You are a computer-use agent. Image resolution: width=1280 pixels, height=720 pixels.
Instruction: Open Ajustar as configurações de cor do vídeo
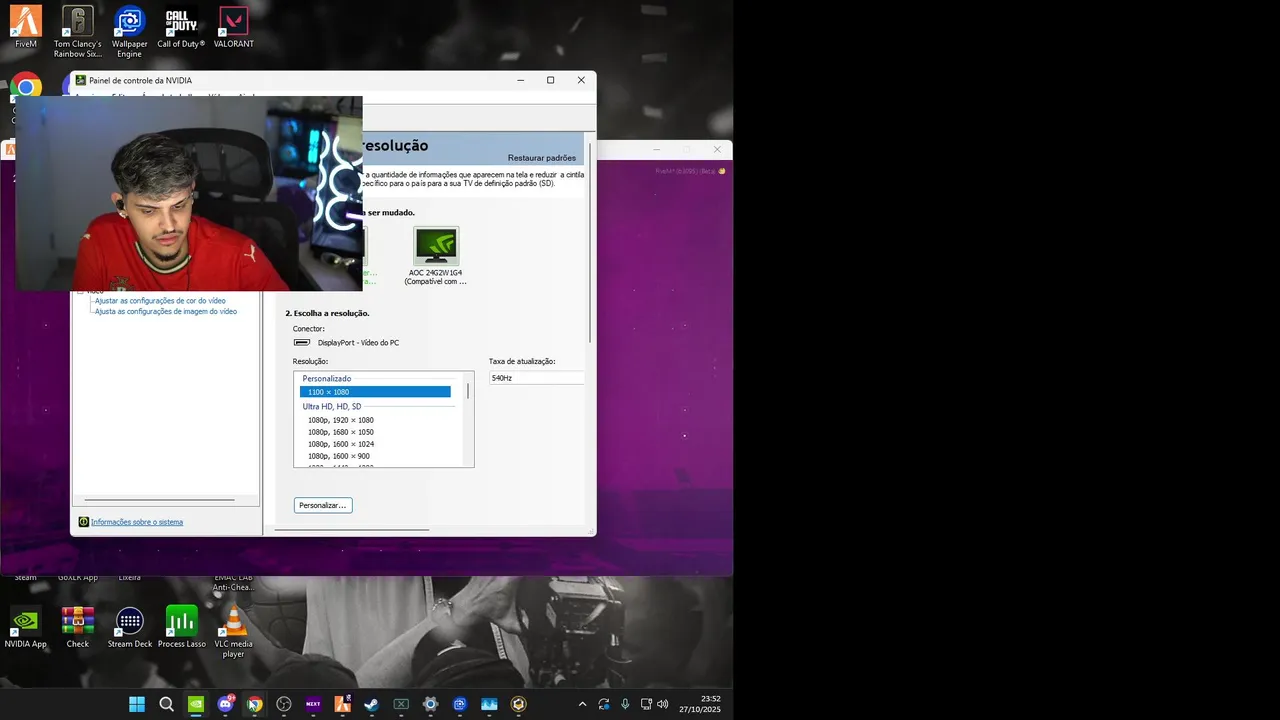[160, 301]
